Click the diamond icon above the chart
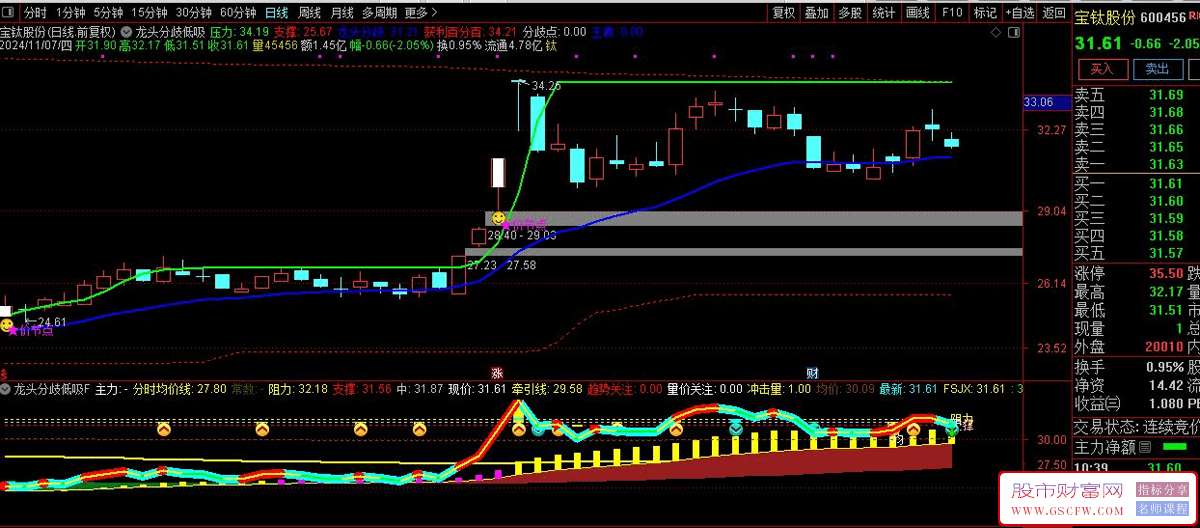 [x=995, y=33]
